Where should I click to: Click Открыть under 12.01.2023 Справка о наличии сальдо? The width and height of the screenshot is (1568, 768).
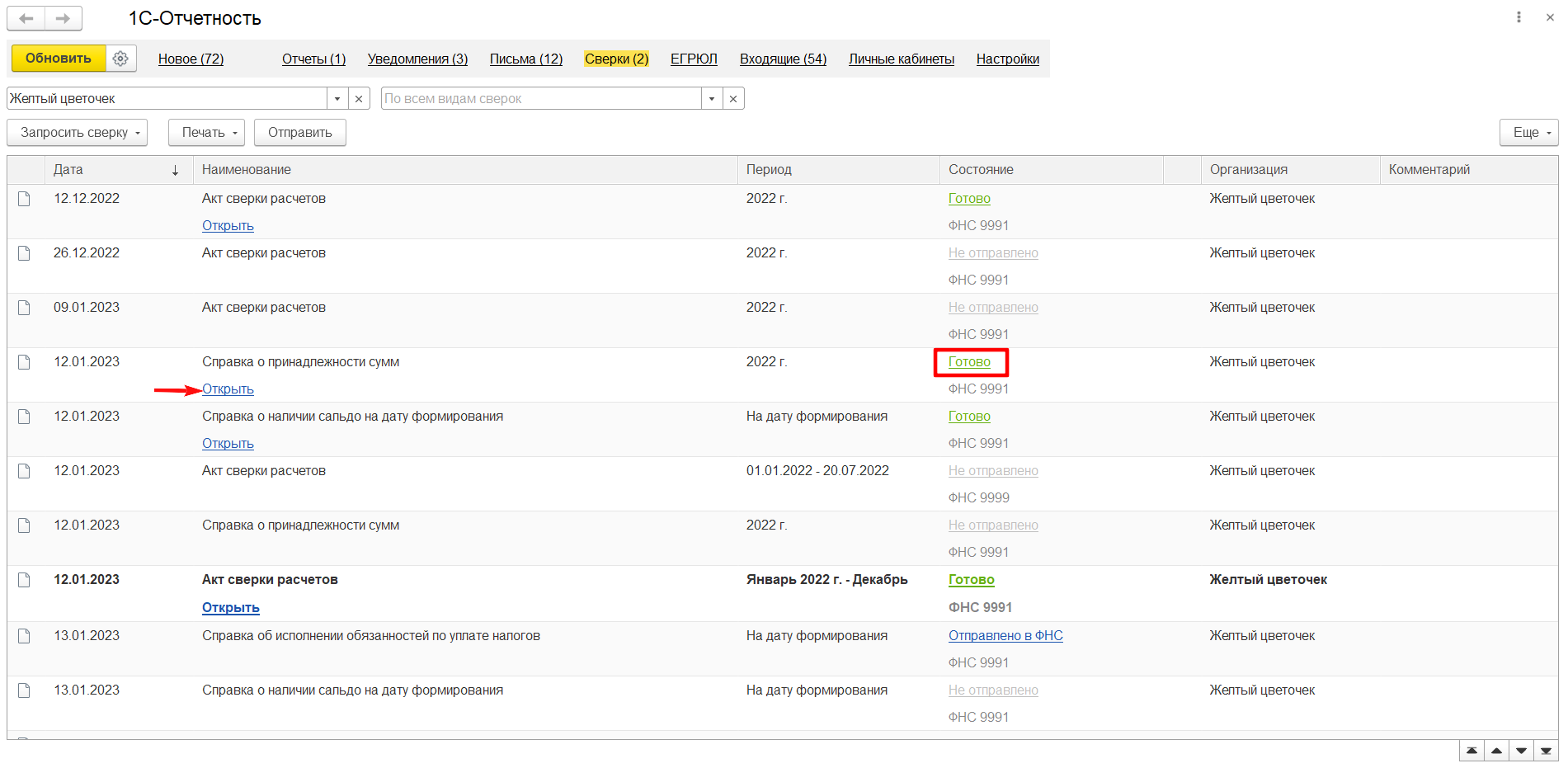[228, 444]
